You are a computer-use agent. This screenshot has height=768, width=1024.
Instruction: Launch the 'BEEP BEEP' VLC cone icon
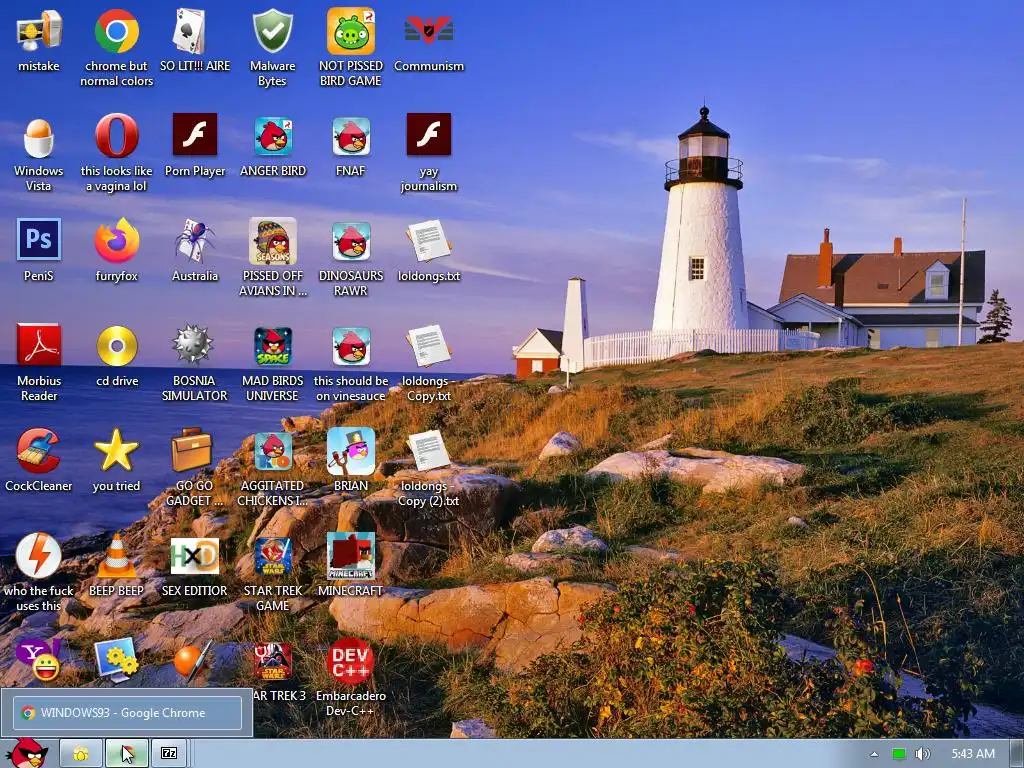[117, 556]
